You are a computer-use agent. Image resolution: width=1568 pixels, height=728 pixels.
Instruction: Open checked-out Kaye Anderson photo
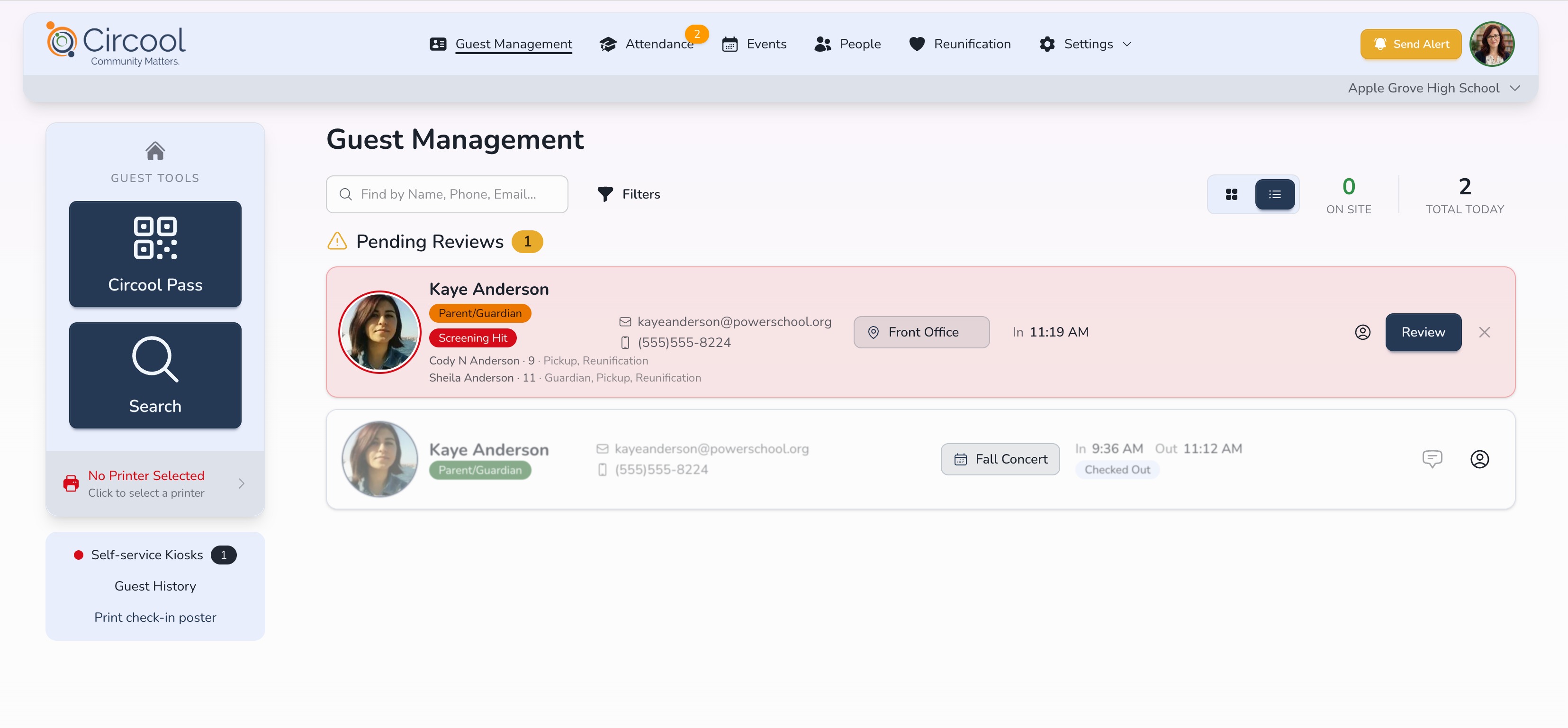point(379,459)
